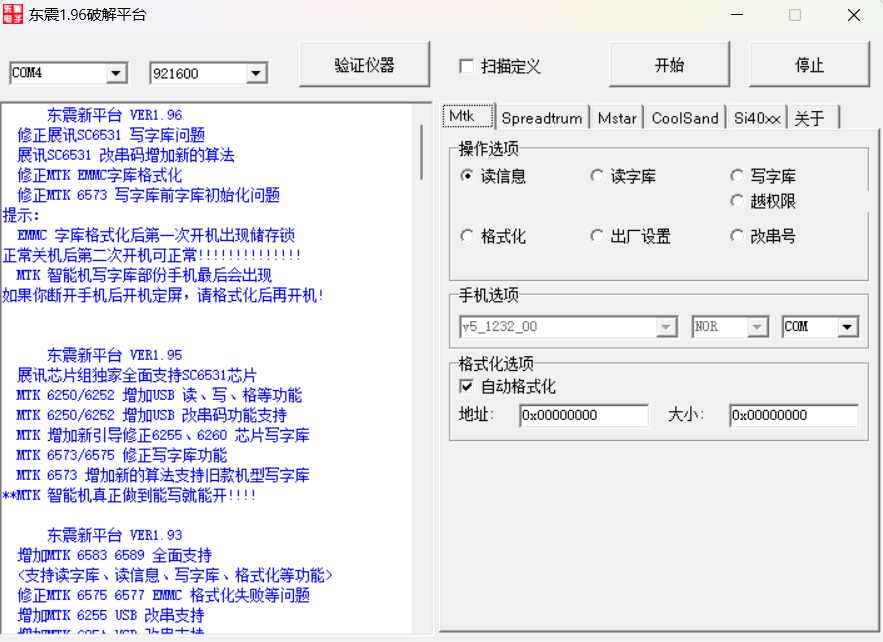Click log line 增加MTK 6255 USB 改串支持
Image resolution: width=883 pixels, height=642 pixels.
(111, 615)
